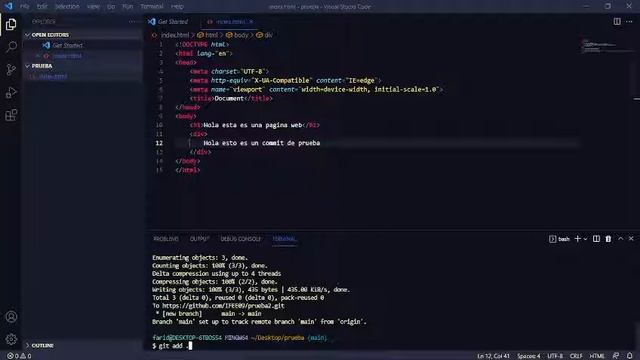Screen dimensions: 640x360
Task: Switch to the index.html editor tab
Action: [231, 22]
